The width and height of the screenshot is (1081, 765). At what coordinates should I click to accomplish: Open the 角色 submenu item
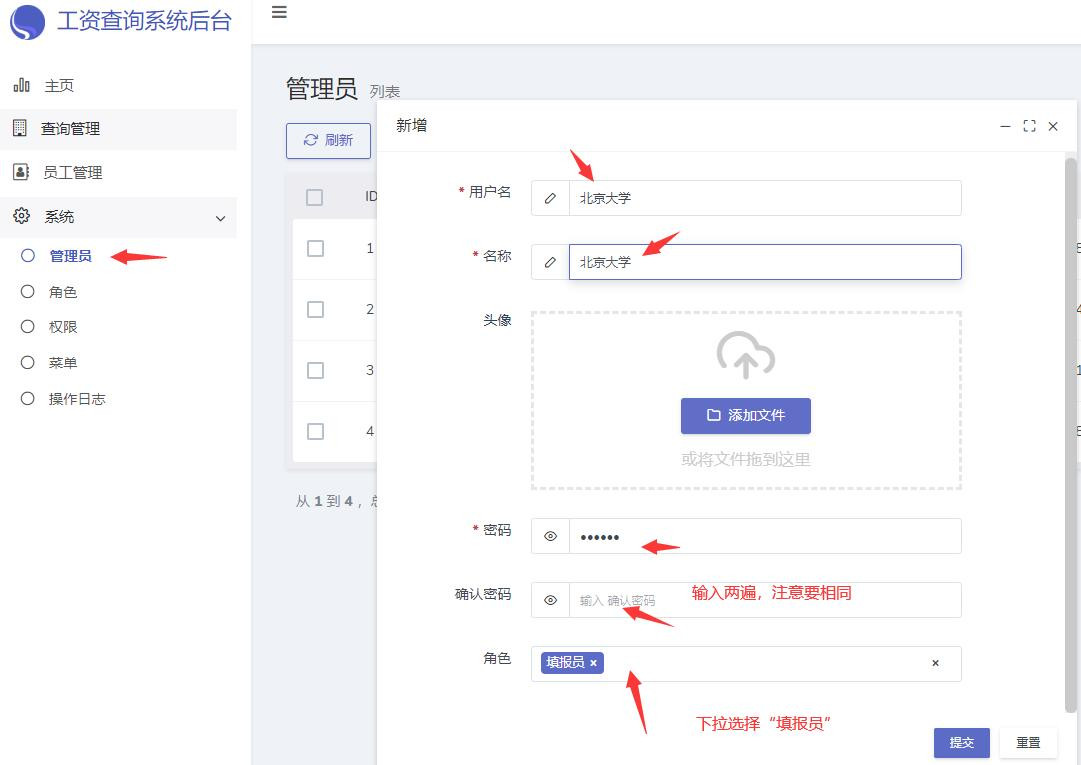point(62,292)
